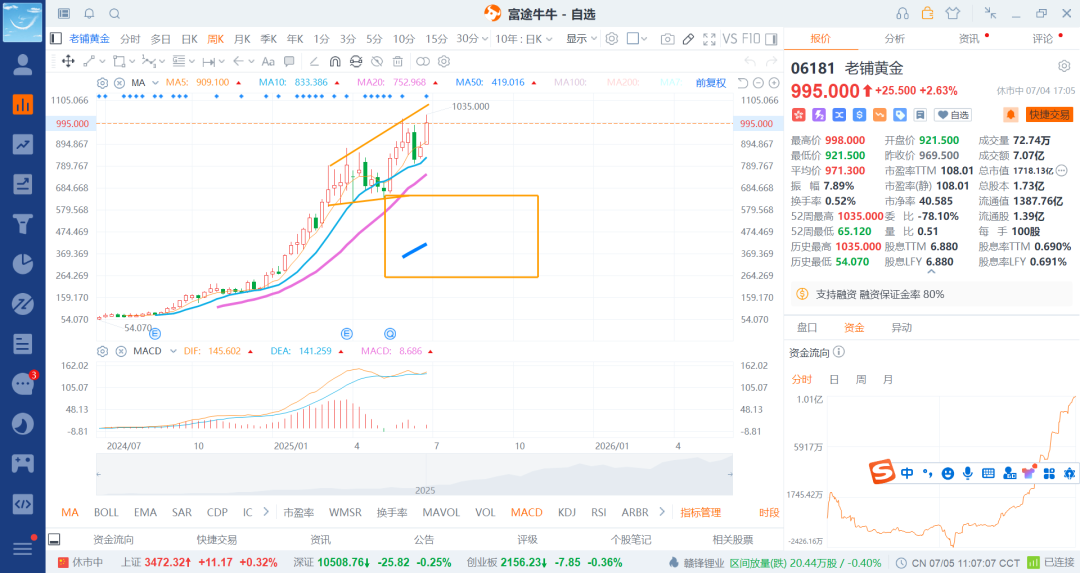Open the 分析 analysis tab

pyautogui.click(x=894, y=39)
